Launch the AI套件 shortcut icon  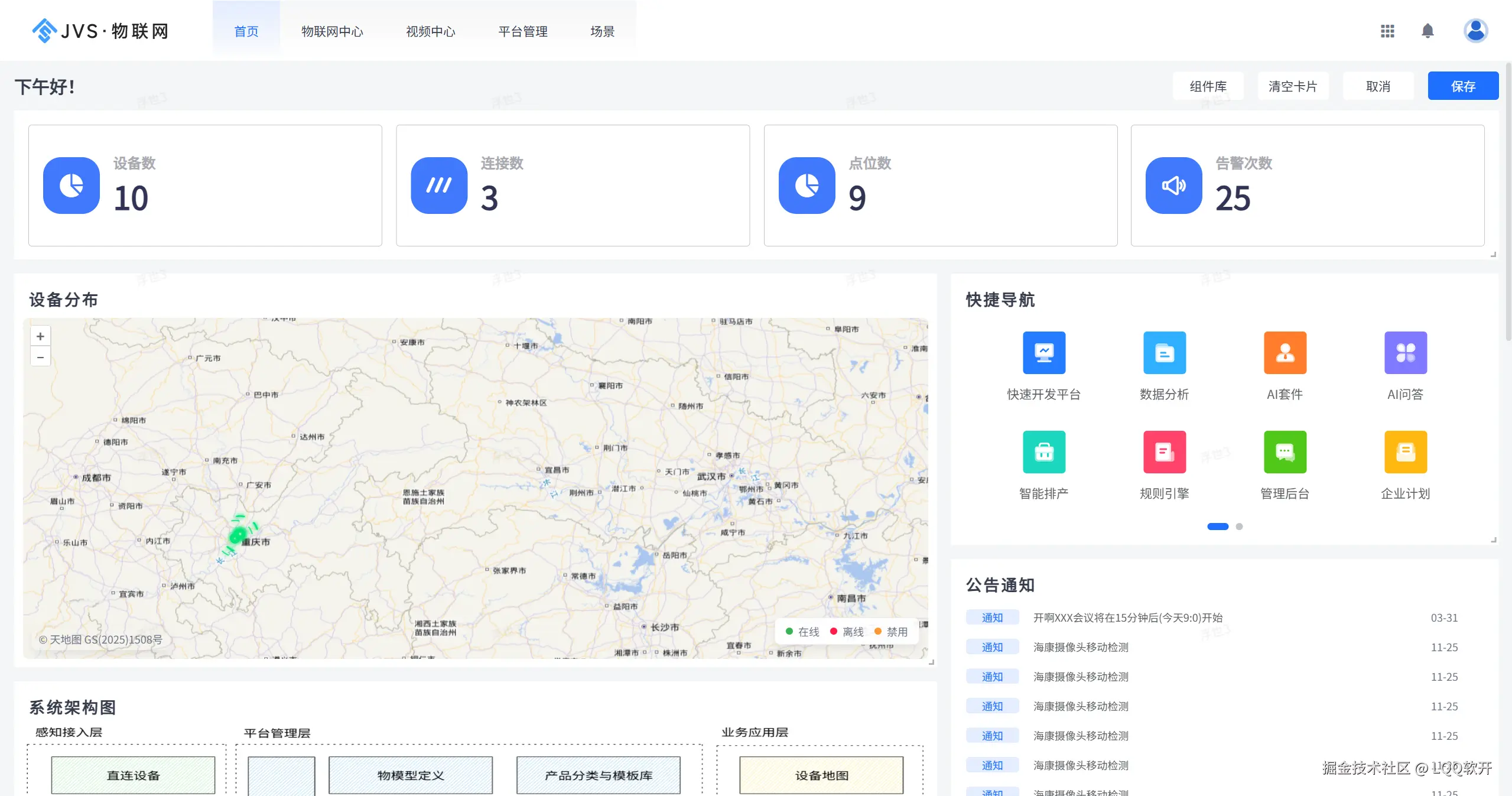tap(1285, 353)
